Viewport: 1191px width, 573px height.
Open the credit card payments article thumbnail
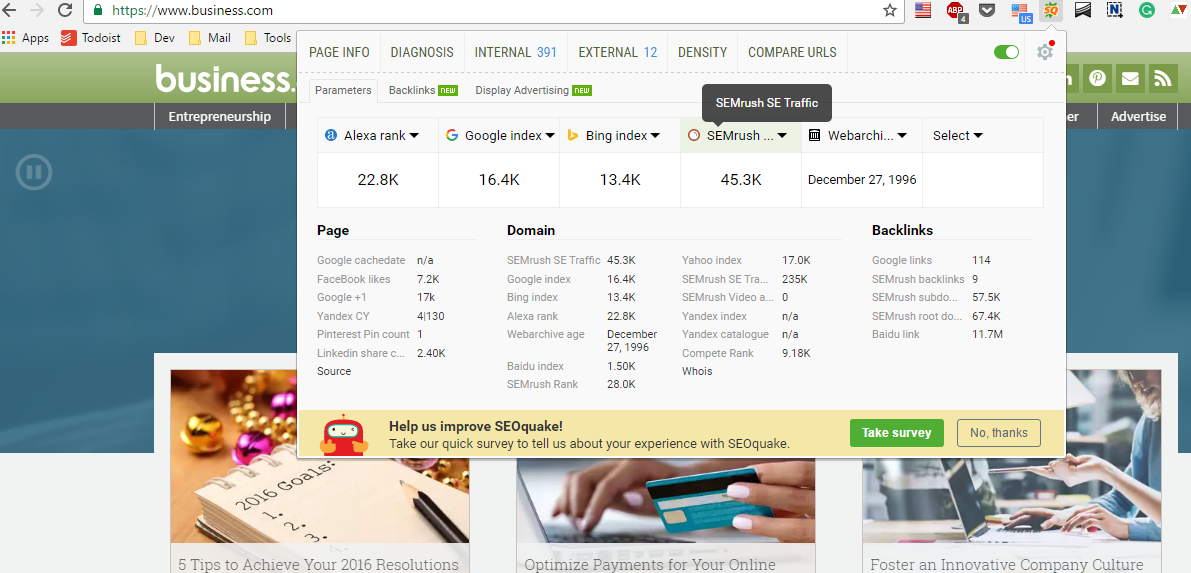[x=665, y=500]
